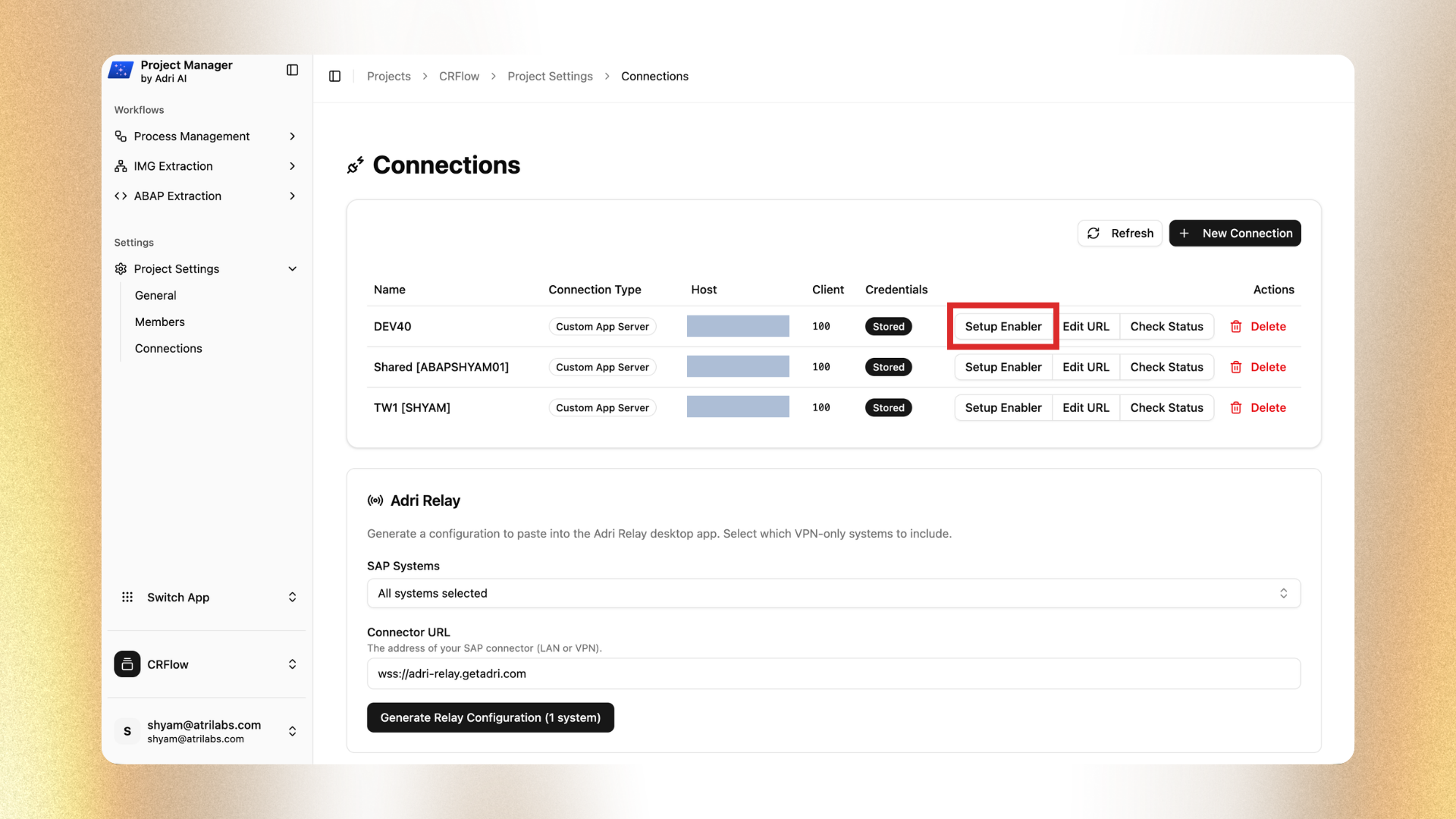Collapse the sidebar with the panel toggle icon

pos(292,70)
